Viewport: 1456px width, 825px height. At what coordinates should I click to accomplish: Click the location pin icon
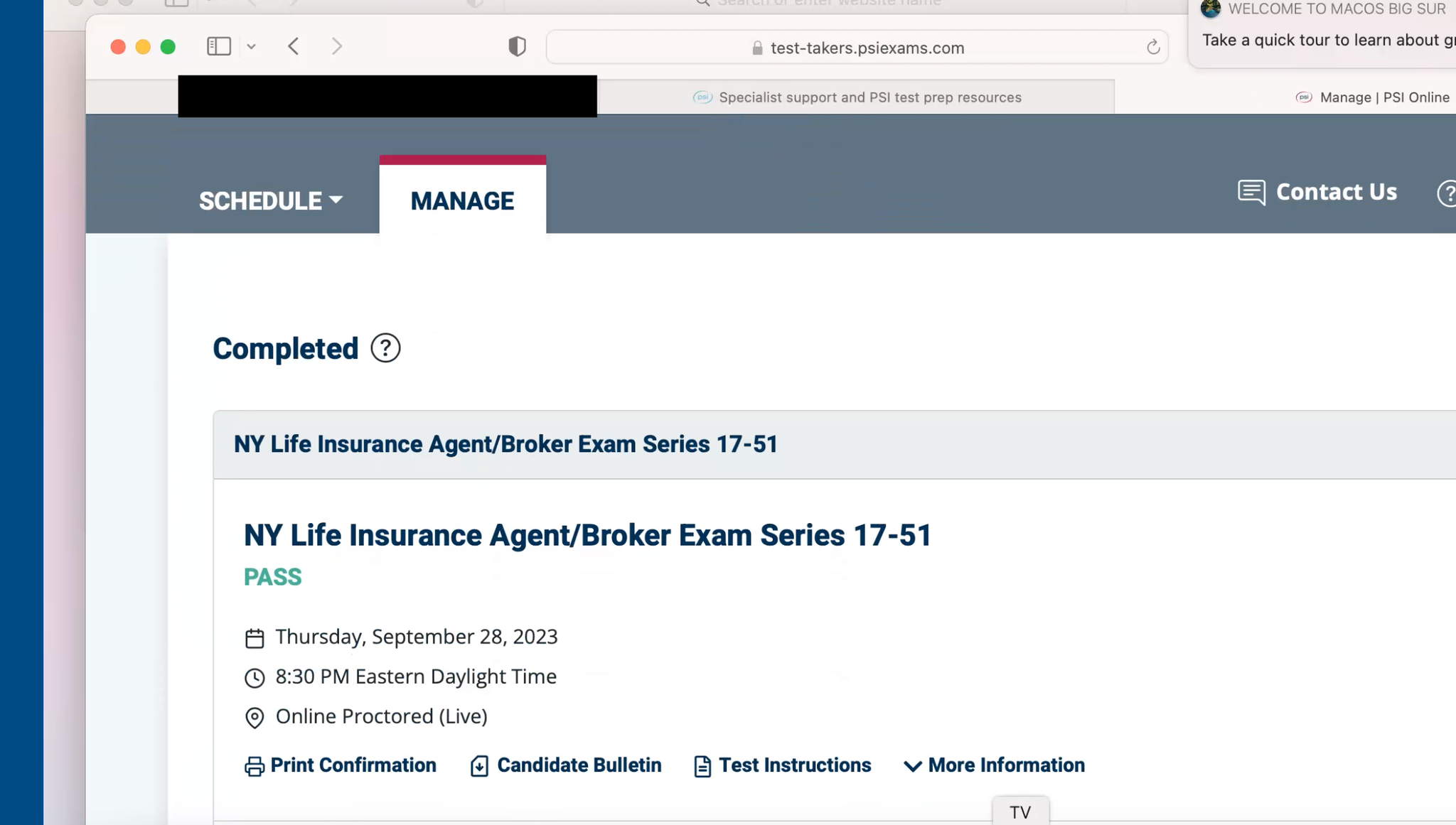point(254,717)
